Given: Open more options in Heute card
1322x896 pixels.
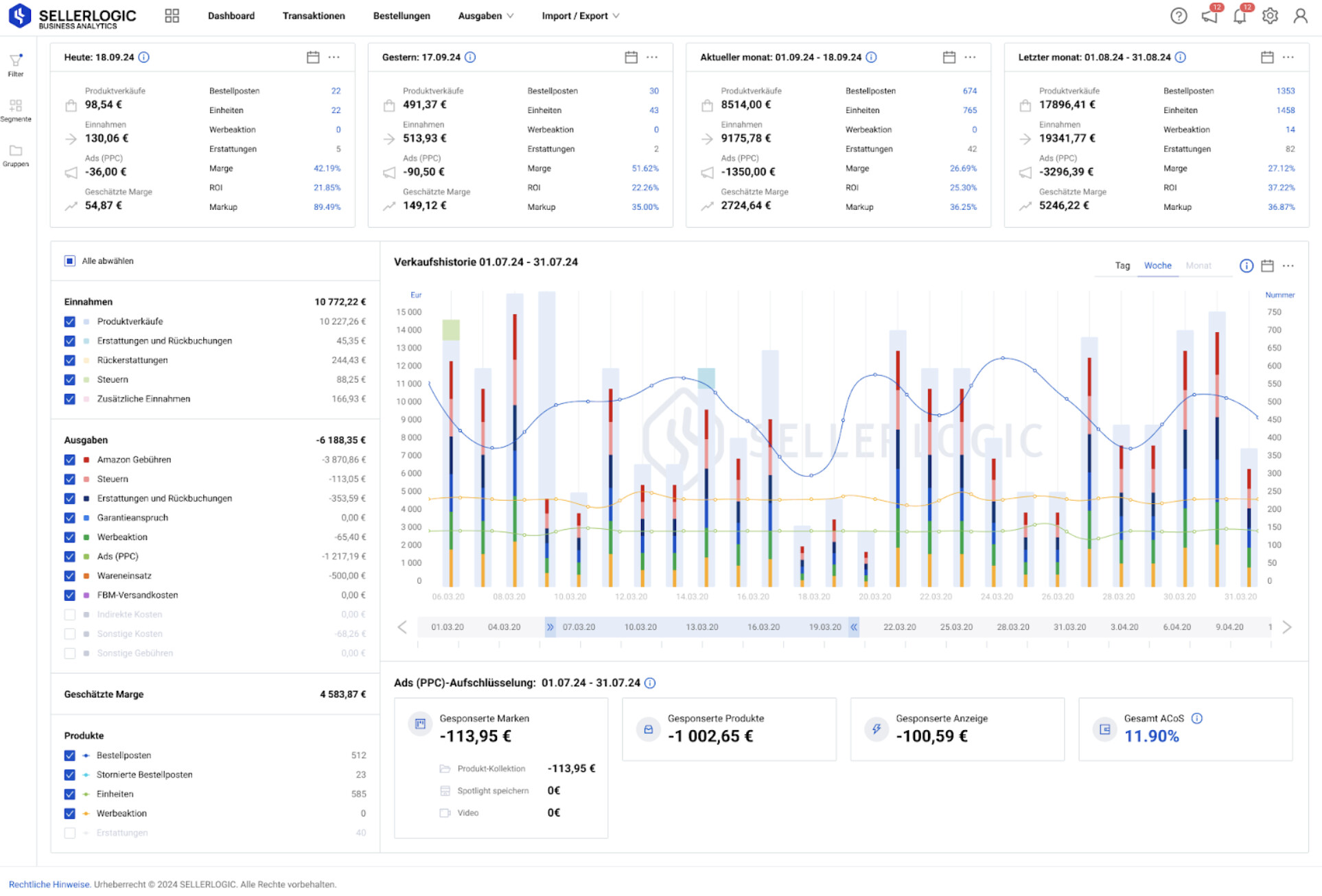Looking at the screenshot, I should coord(334,57).
